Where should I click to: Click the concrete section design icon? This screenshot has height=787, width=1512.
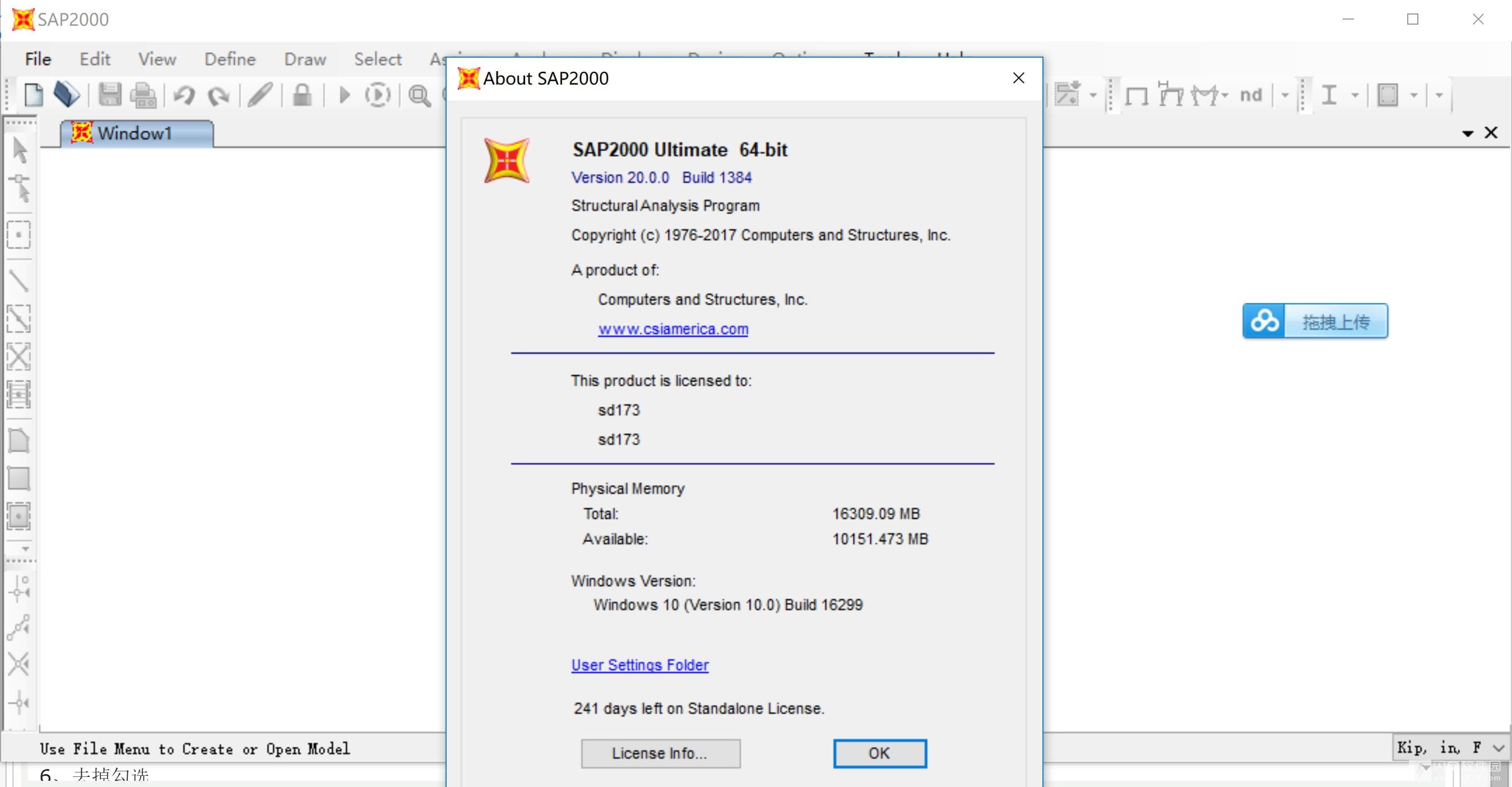(1388, 95)
